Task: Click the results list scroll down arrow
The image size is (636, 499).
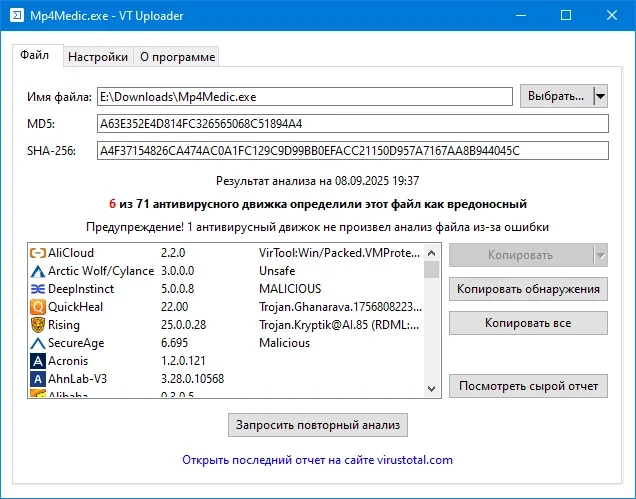Action: tap(432, 389)
